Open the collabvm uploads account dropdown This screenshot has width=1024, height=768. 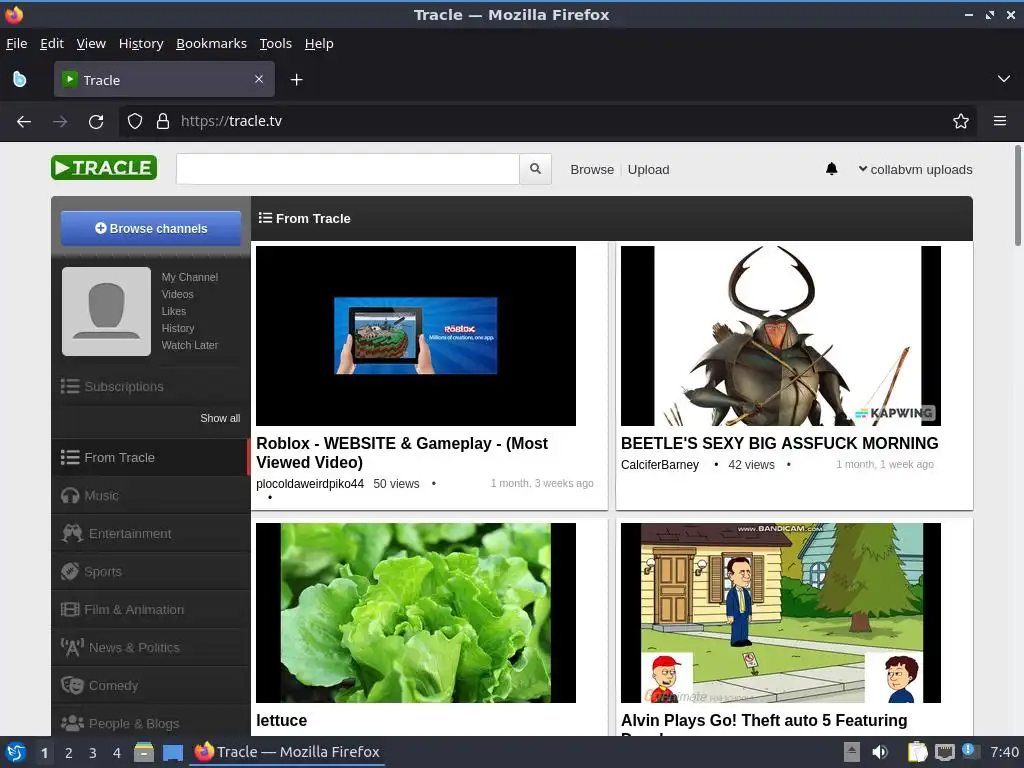click(915, 169)
